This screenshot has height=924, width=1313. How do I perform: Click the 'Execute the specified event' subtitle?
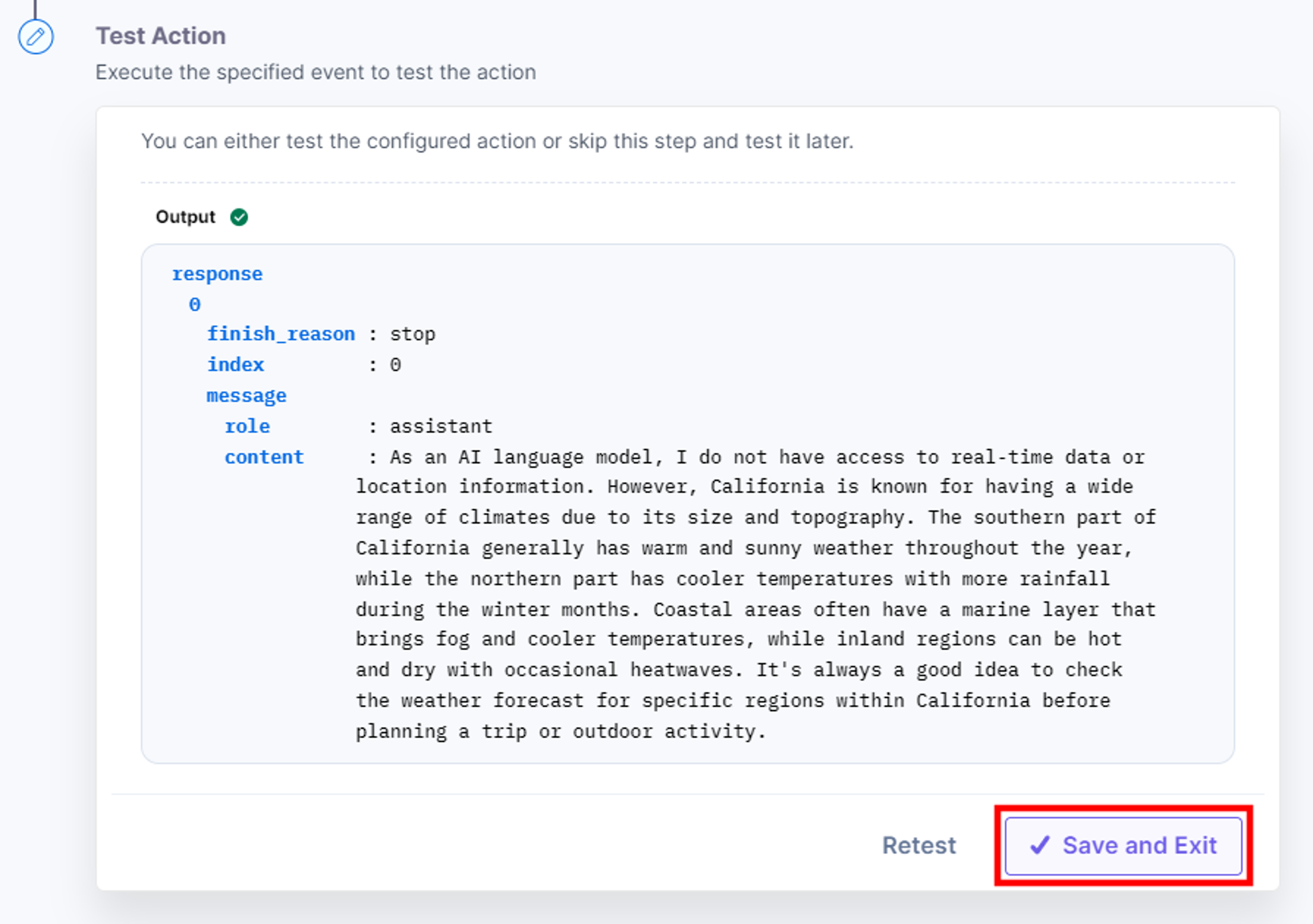[x=316, y=72]
